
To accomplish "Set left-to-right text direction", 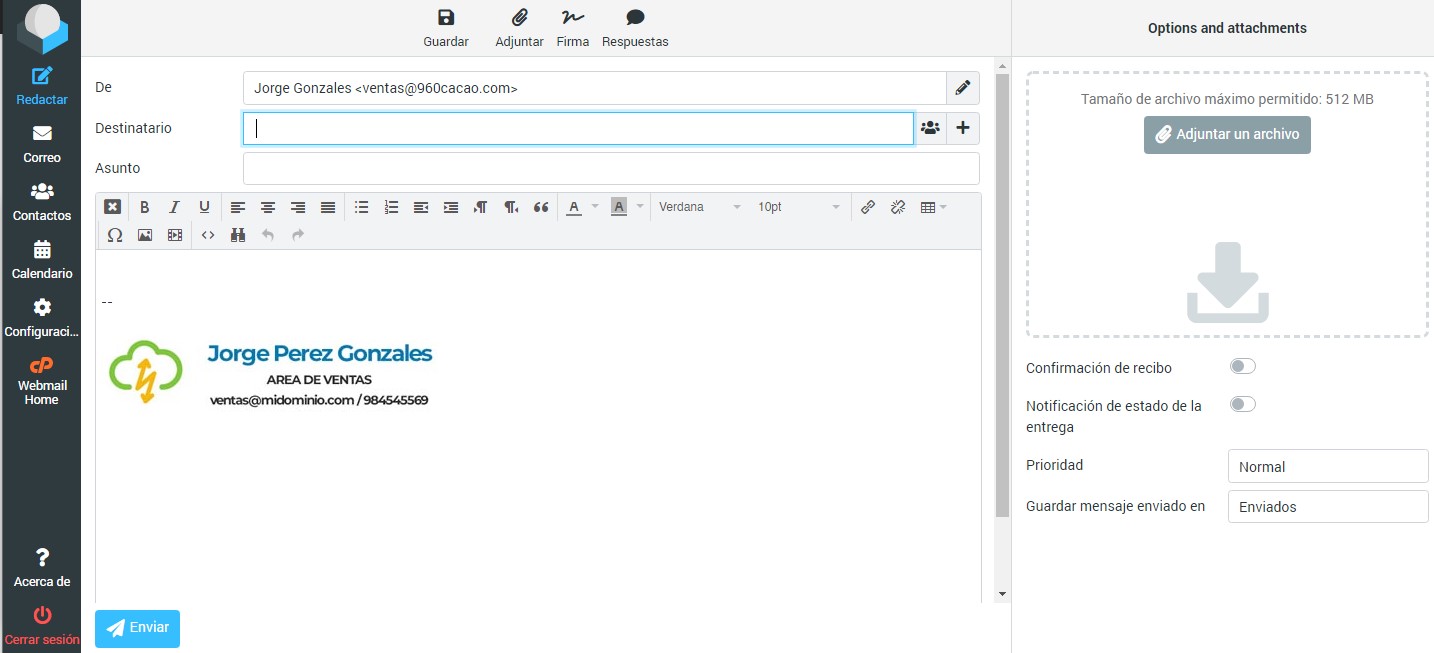I will pos(481,207).
